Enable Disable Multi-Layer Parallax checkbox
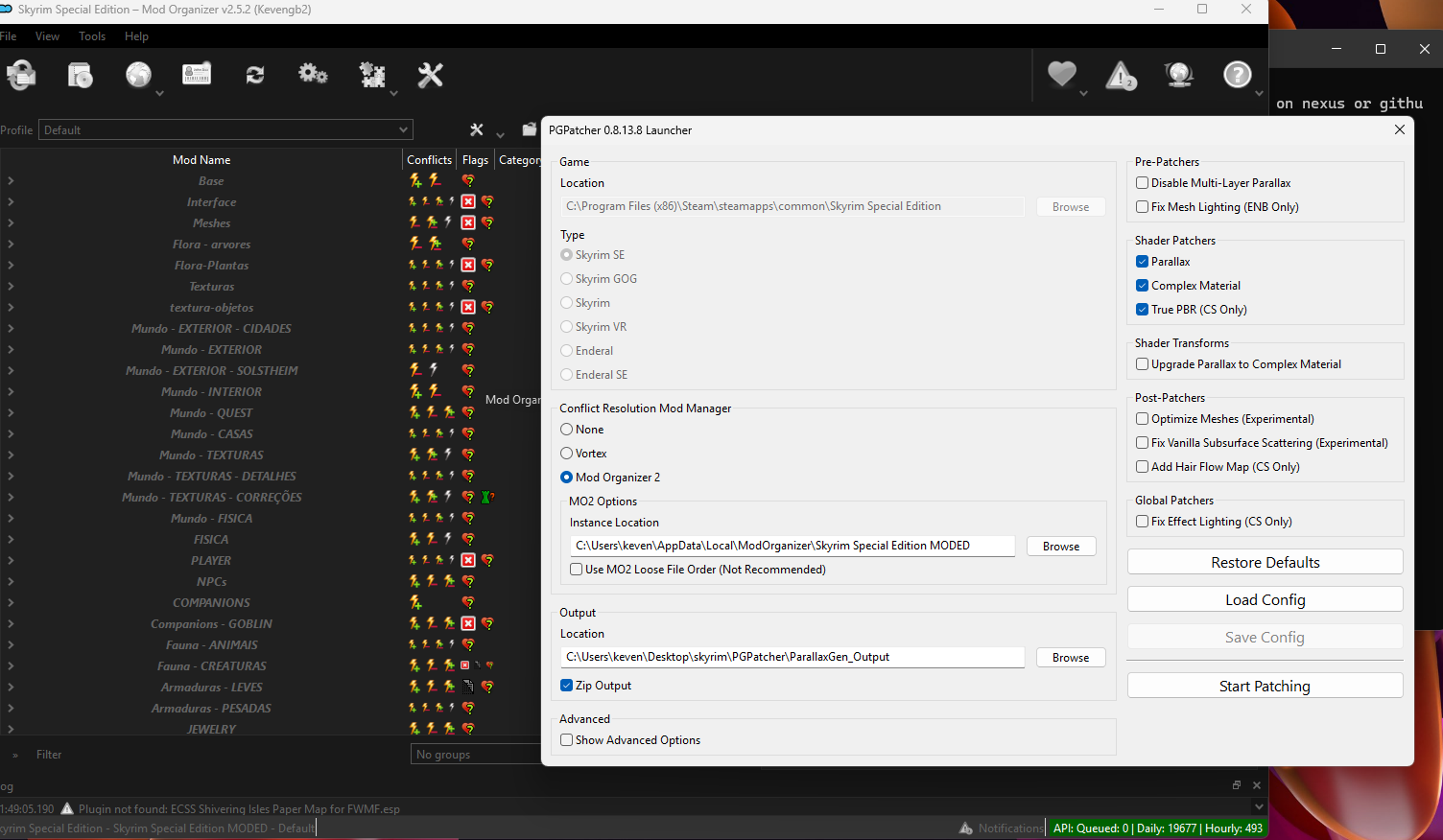This screenshot has width=1443, height=840. click(x=1142, y=183)
